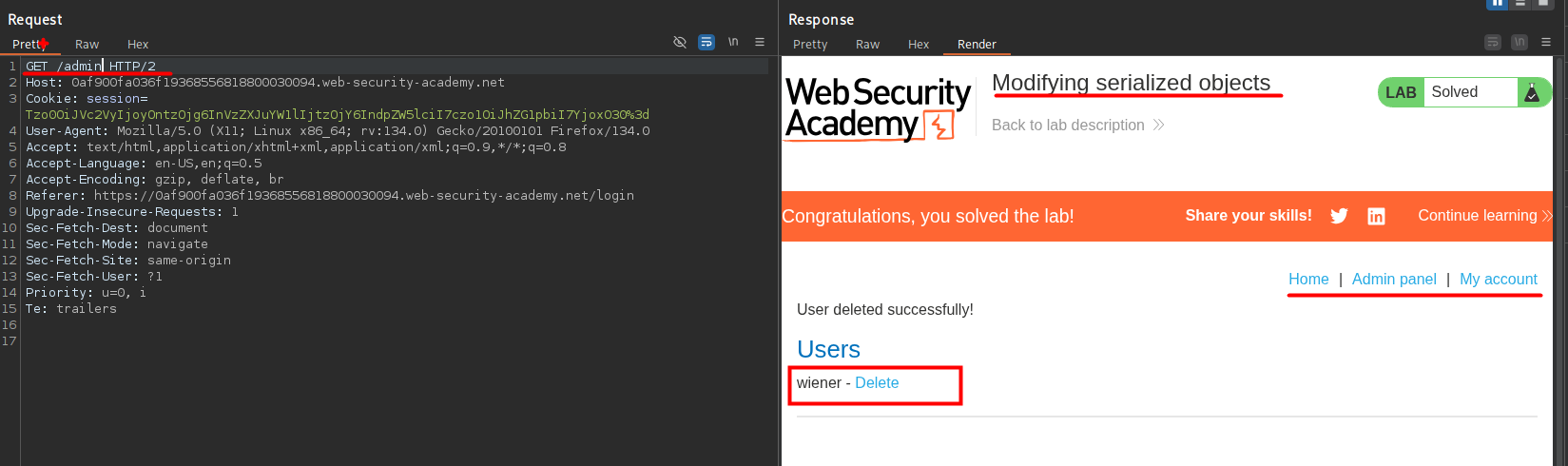Click the LinkedIn share icon
This screenshot has width=1568, height=466.
pyautogui.click(x=1376, y=216)
